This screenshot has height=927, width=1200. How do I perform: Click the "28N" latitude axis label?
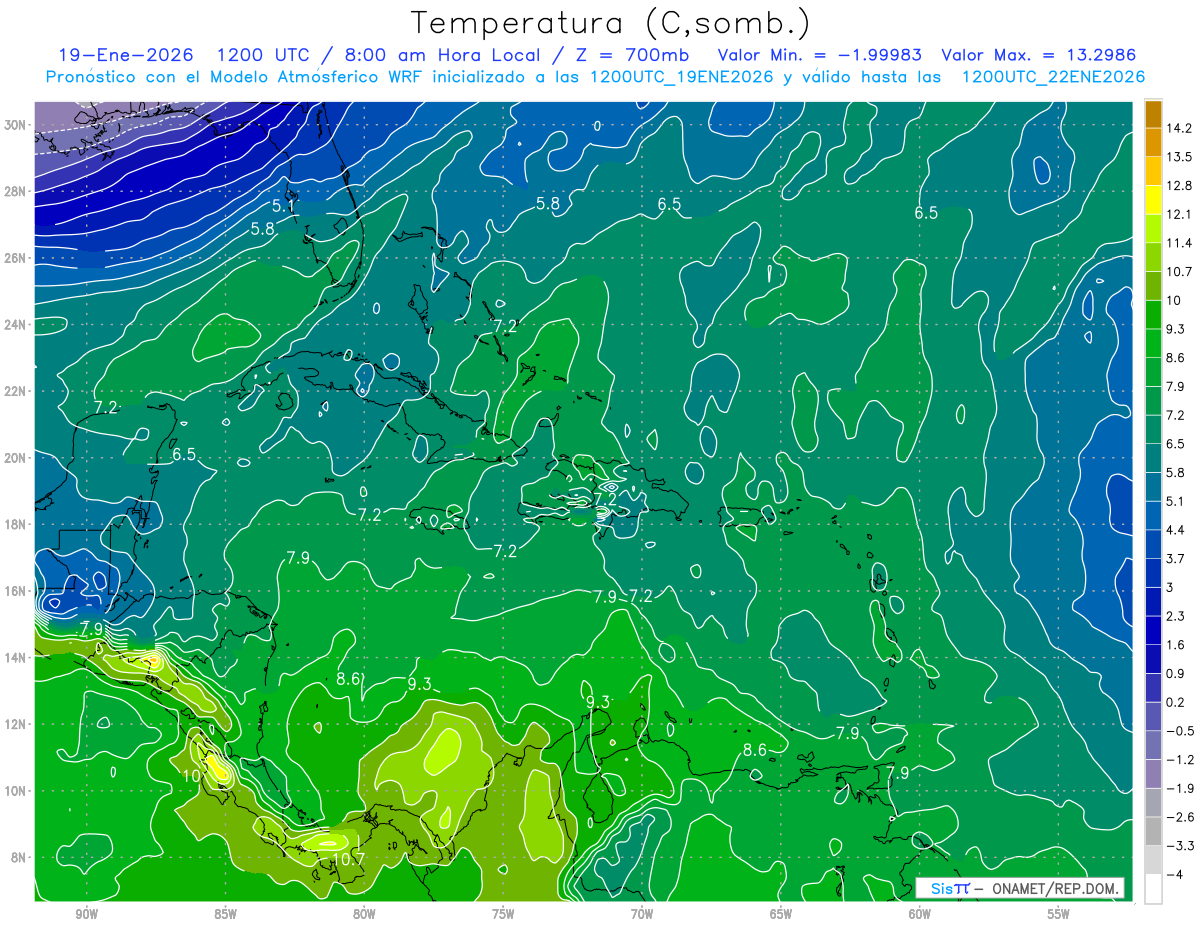pyautogui.click(x=17, y=191)
